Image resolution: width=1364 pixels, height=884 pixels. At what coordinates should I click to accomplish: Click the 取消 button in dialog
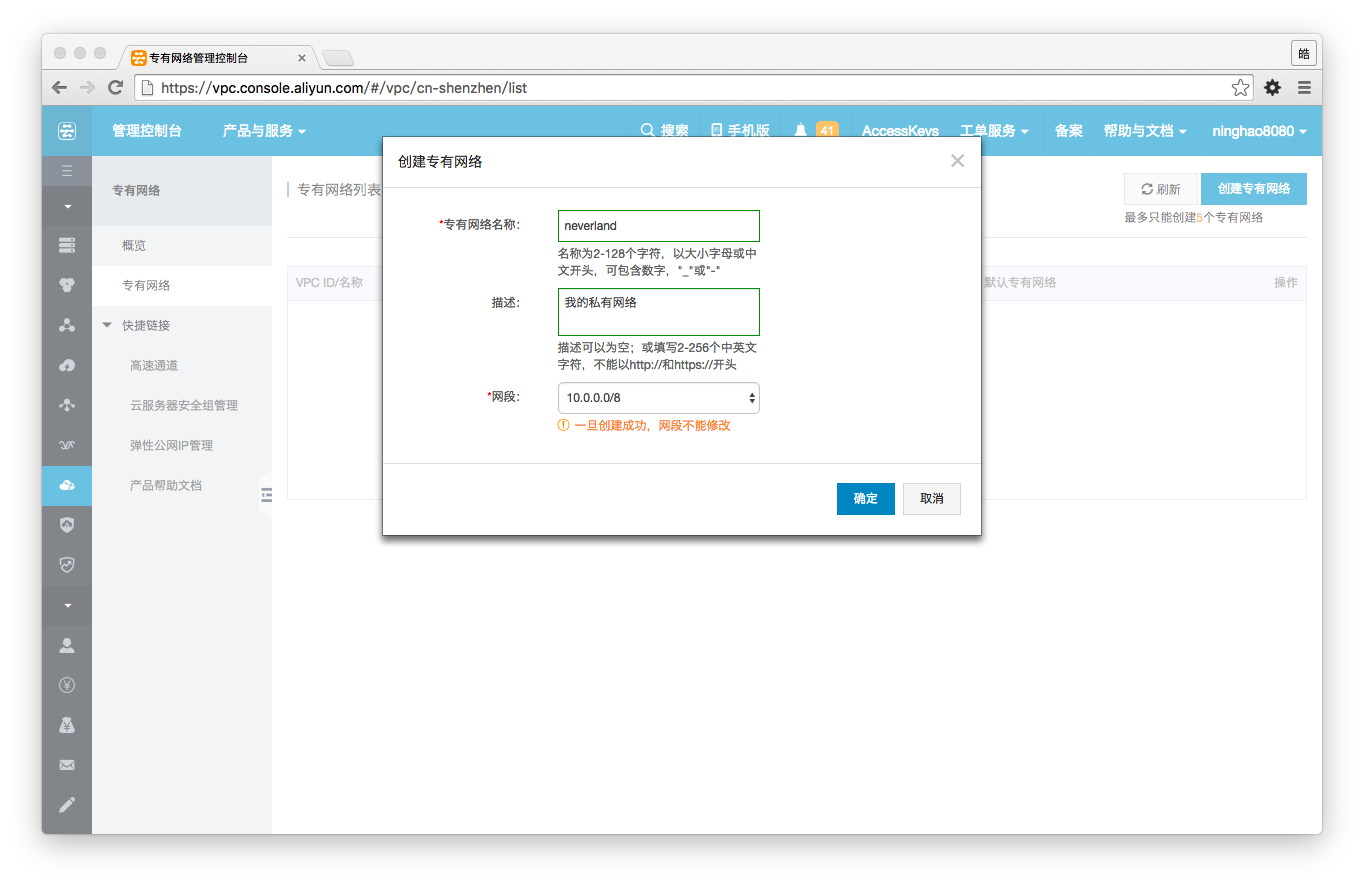(931, 499)
